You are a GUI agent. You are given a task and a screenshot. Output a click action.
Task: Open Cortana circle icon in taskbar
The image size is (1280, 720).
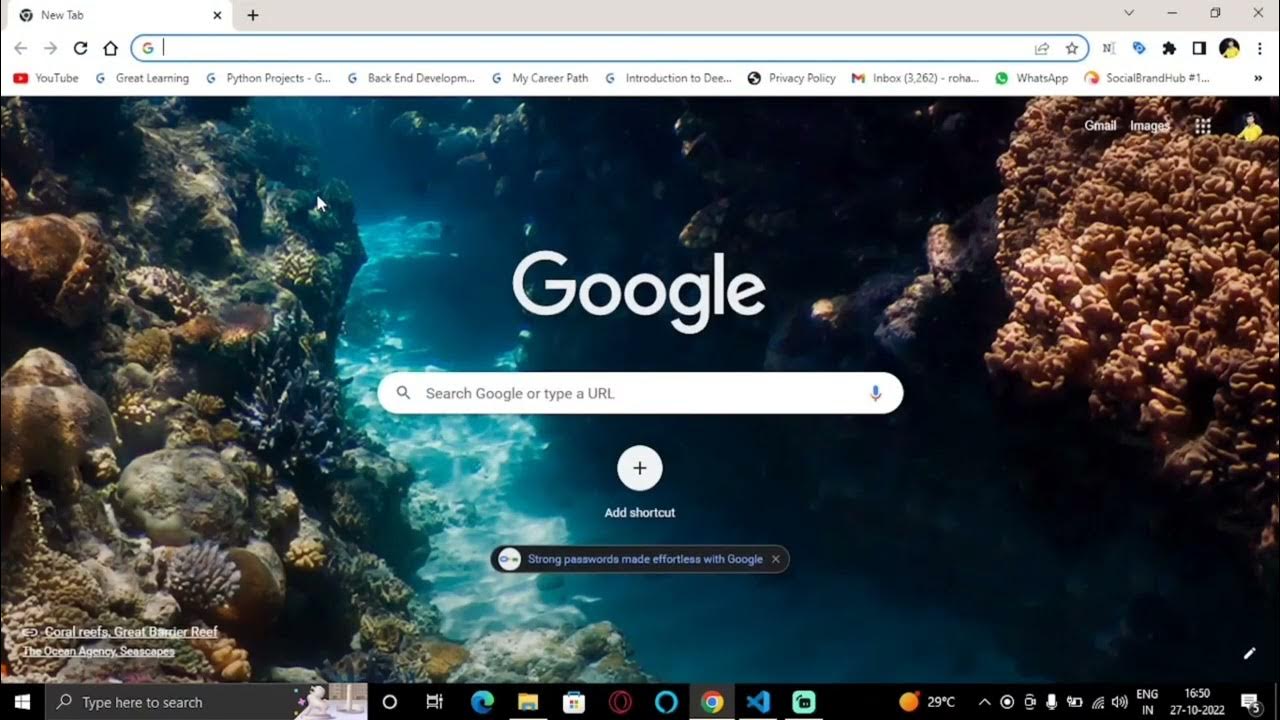[x=390, y=702]
